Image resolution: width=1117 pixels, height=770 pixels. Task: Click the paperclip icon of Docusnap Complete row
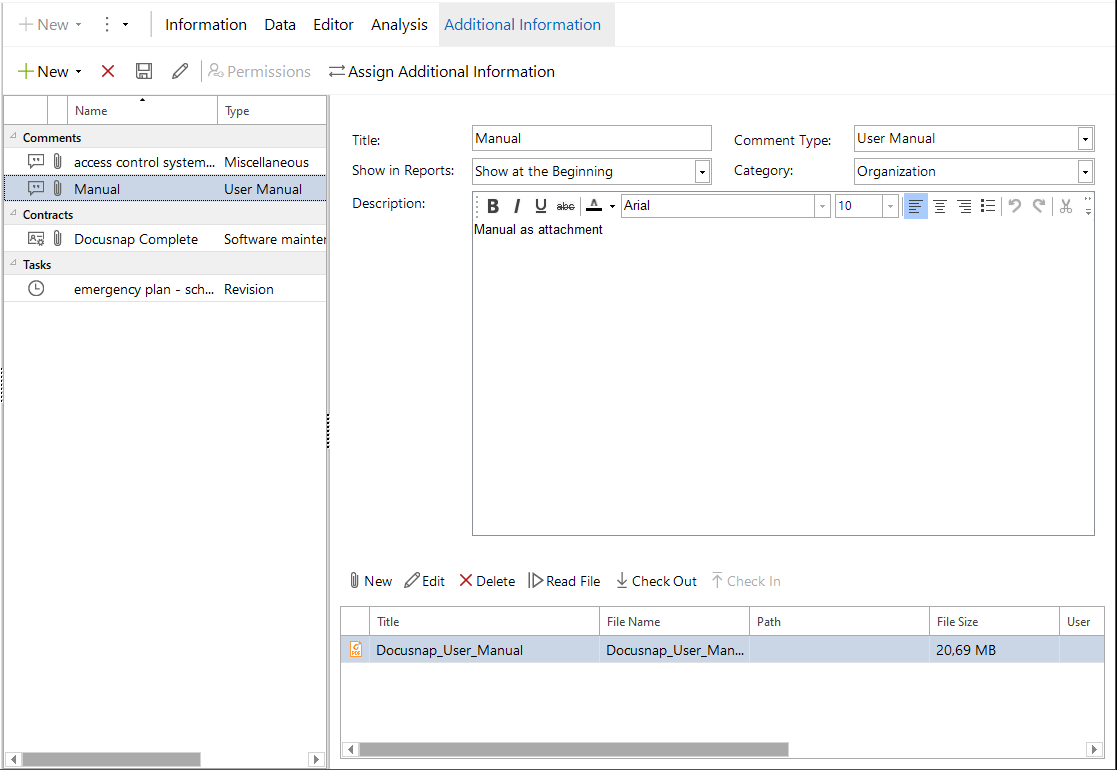[58, 239]
